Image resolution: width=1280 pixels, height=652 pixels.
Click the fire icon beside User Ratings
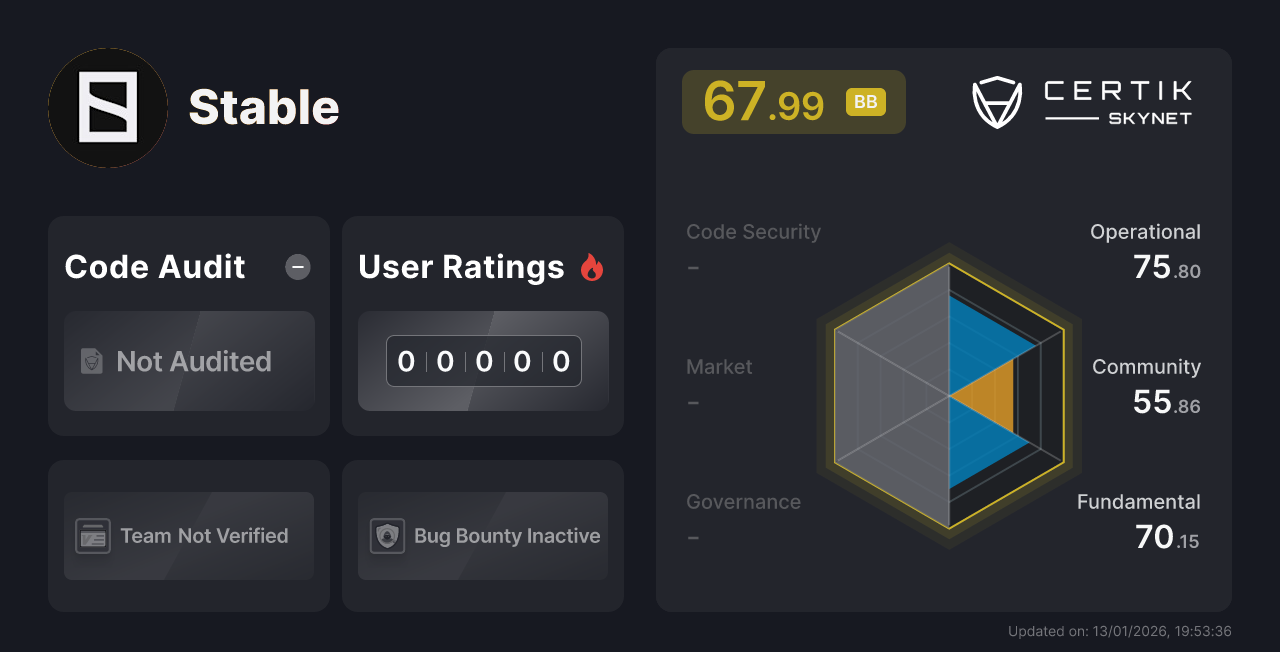(594, 266)
